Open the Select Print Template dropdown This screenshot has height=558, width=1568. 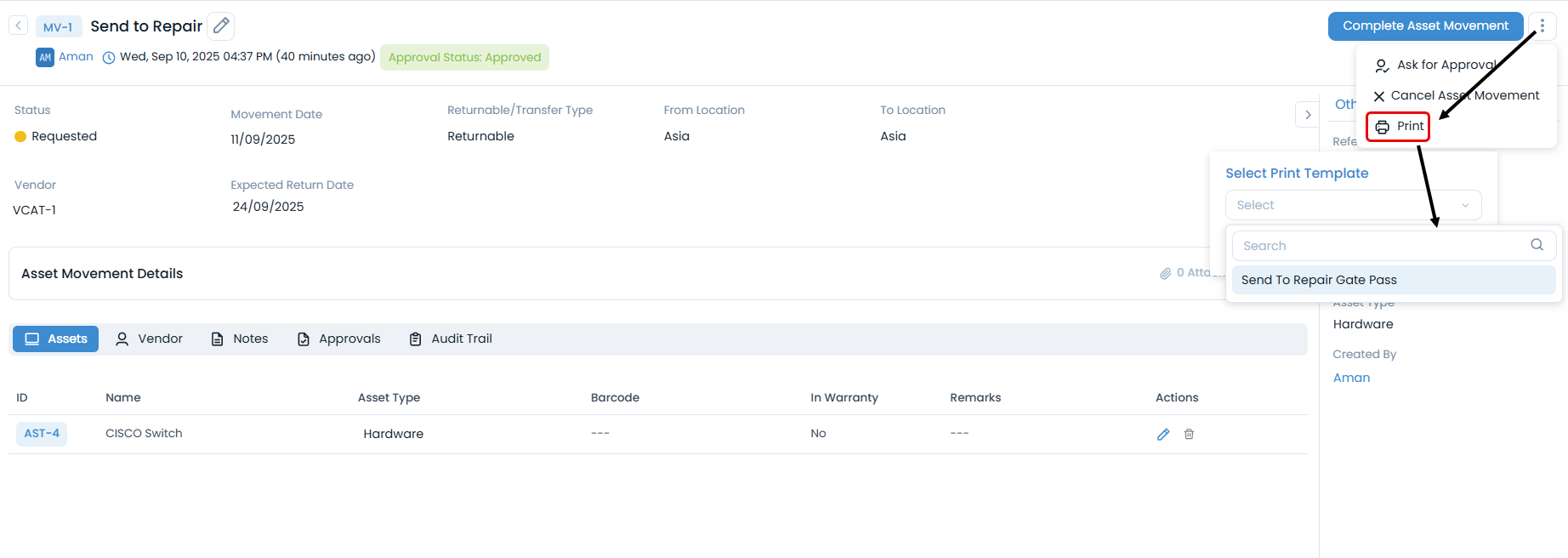pos(1352,205)
